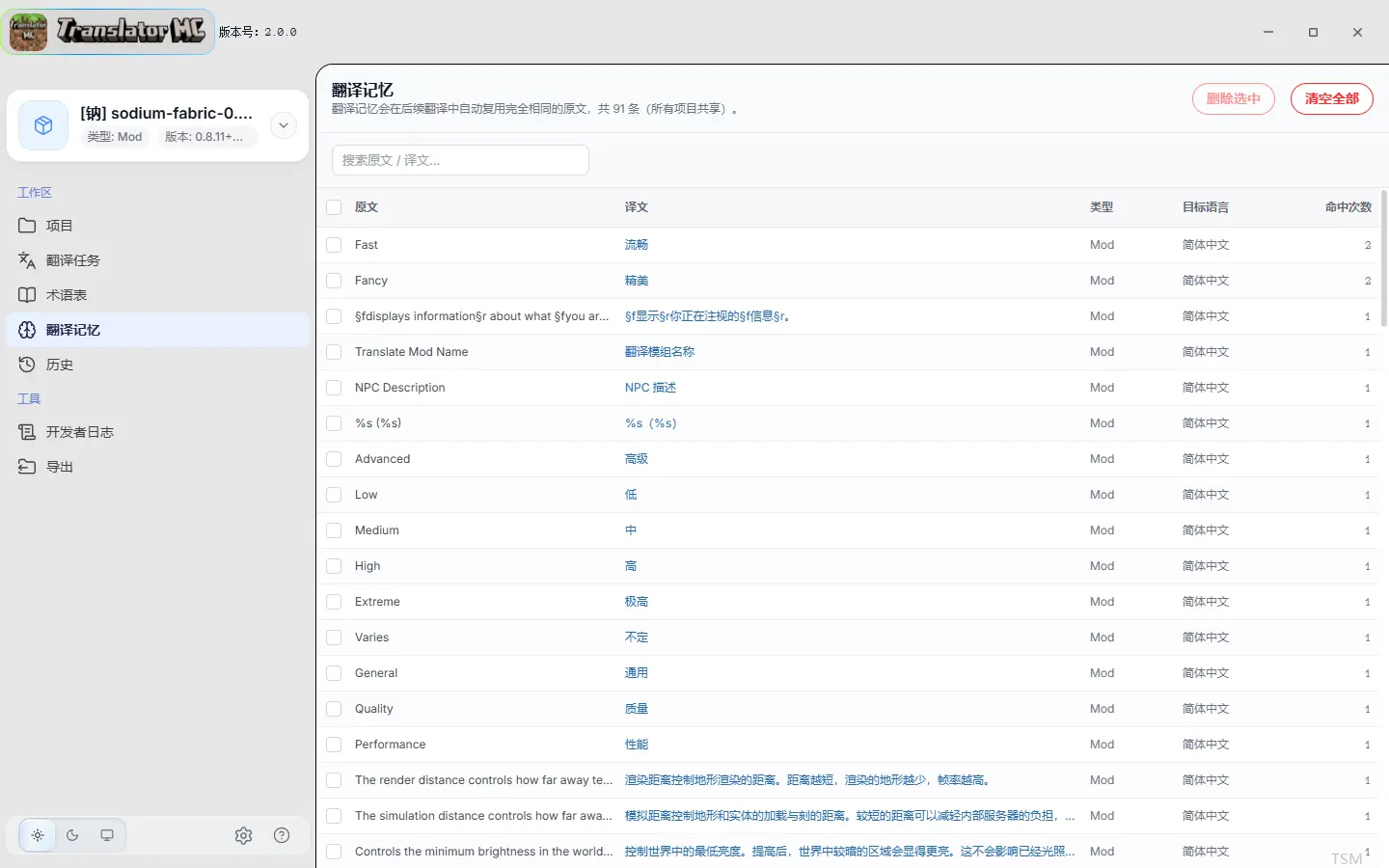Click the TranslatorMC app logo
Screen dimensions: 1389x868
[108, 32]
